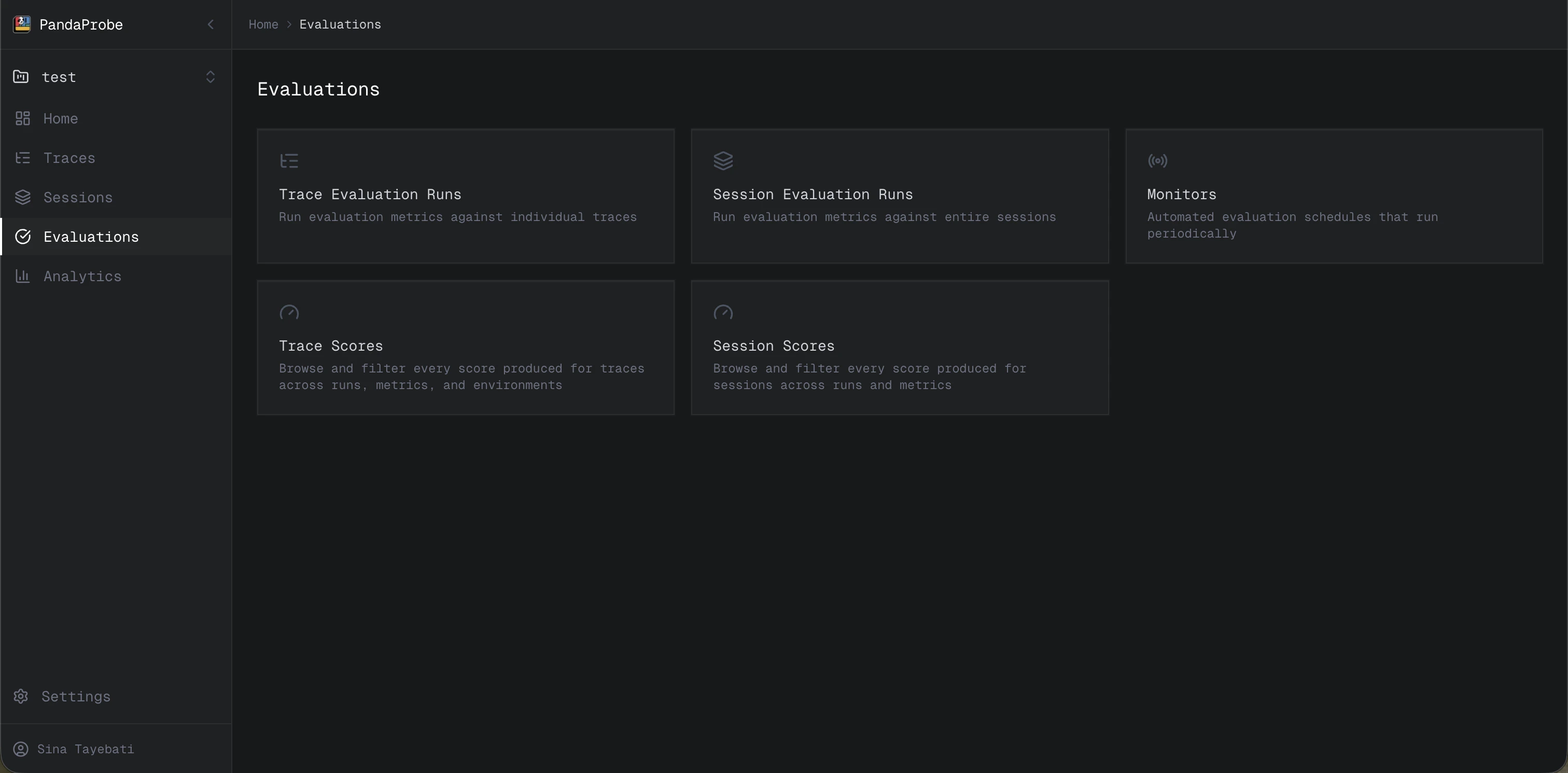Open Sina Tayebati user menu
Image resolution: width=1568 pixels, height=773 pixels.
[x=116, y=749]
